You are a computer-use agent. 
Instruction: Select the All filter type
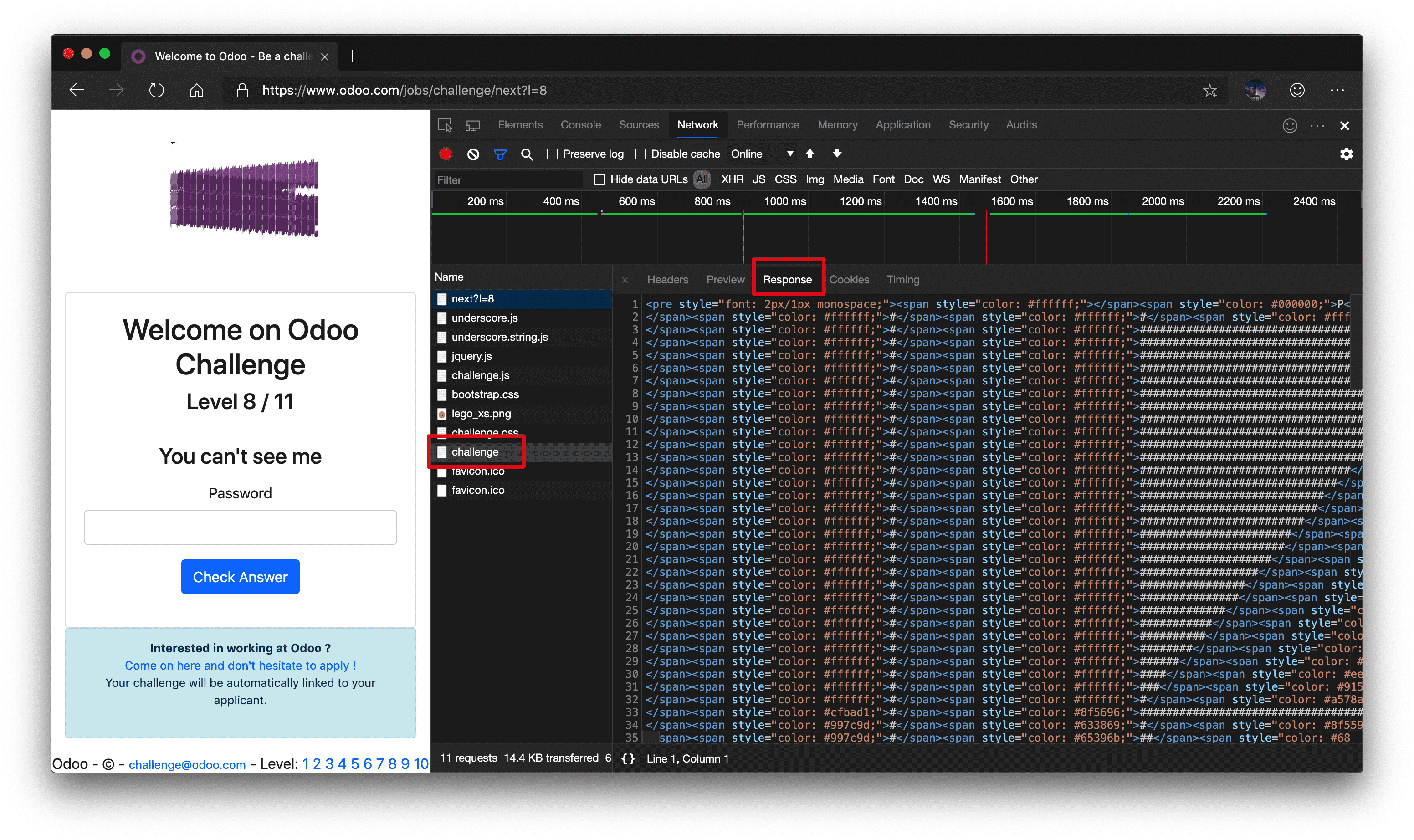702,179
